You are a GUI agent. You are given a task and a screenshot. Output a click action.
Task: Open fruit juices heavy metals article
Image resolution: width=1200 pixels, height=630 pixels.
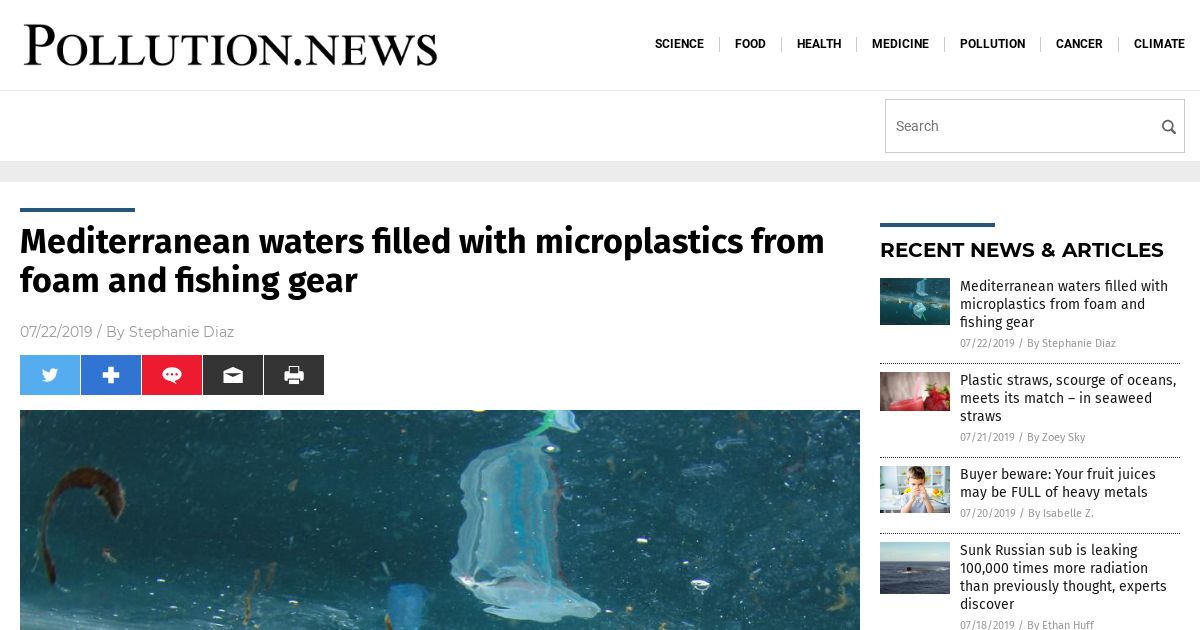click(x=1057, y=483)
